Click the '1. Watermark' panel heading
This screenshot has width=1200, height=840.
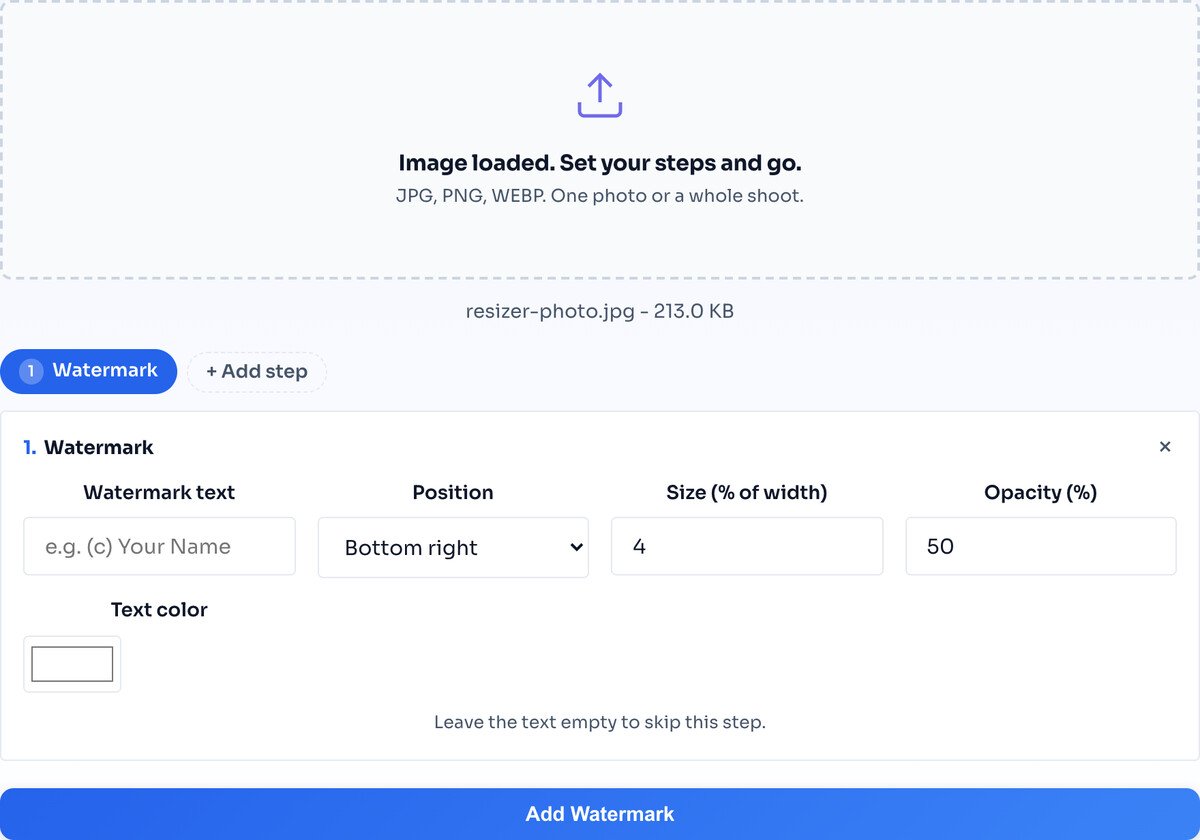tap(89, 448)
